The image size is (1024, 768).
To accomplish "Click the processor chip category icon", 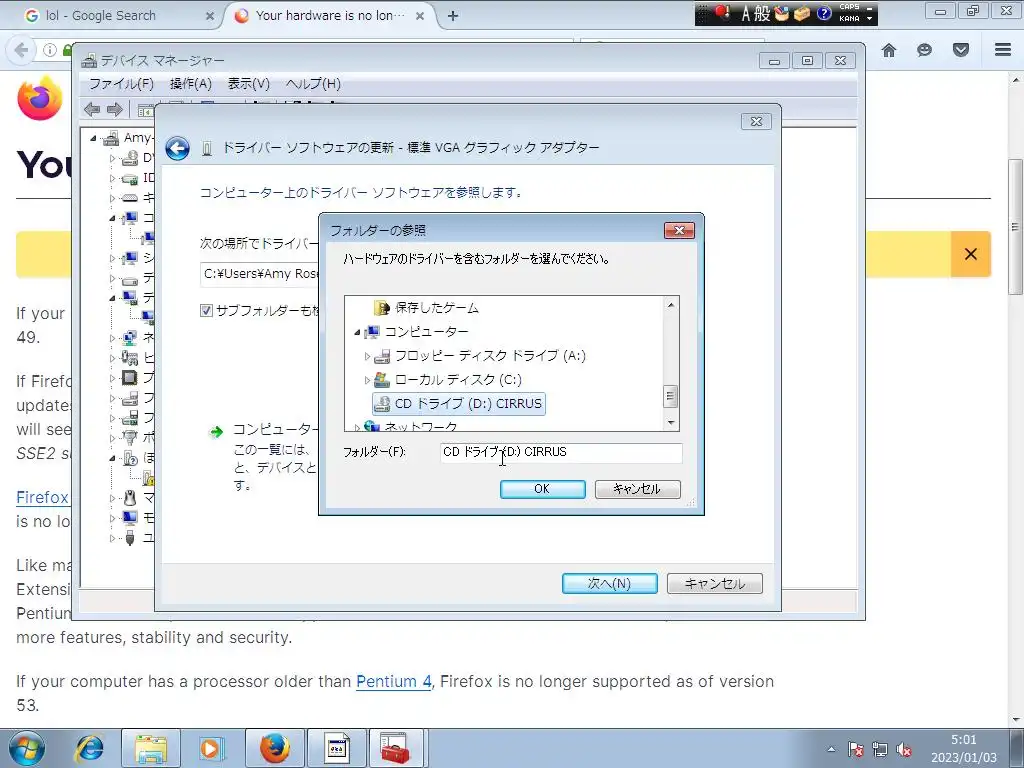I will tap(130, 377).
